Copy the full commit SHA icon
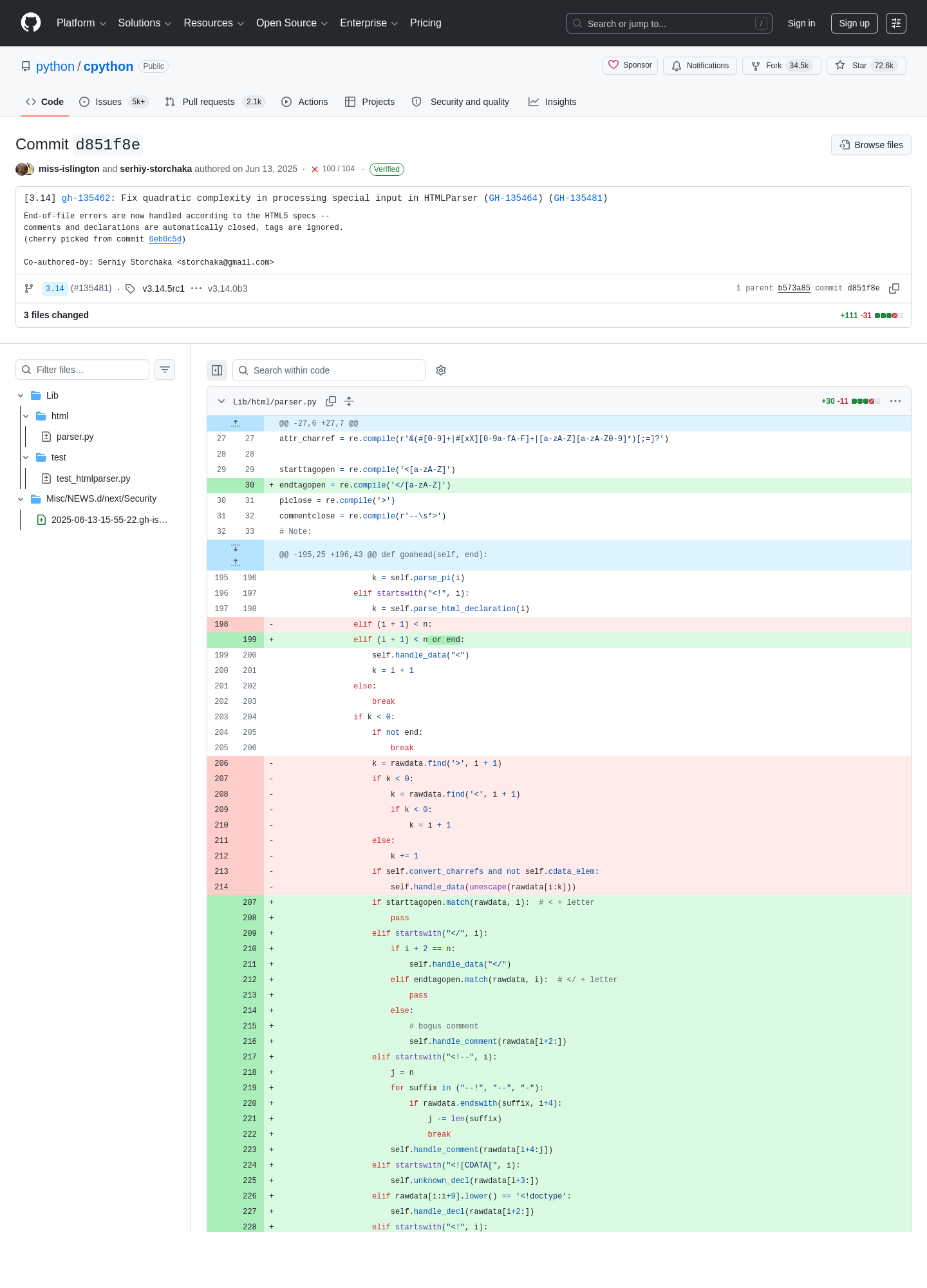 click(894, 289)
